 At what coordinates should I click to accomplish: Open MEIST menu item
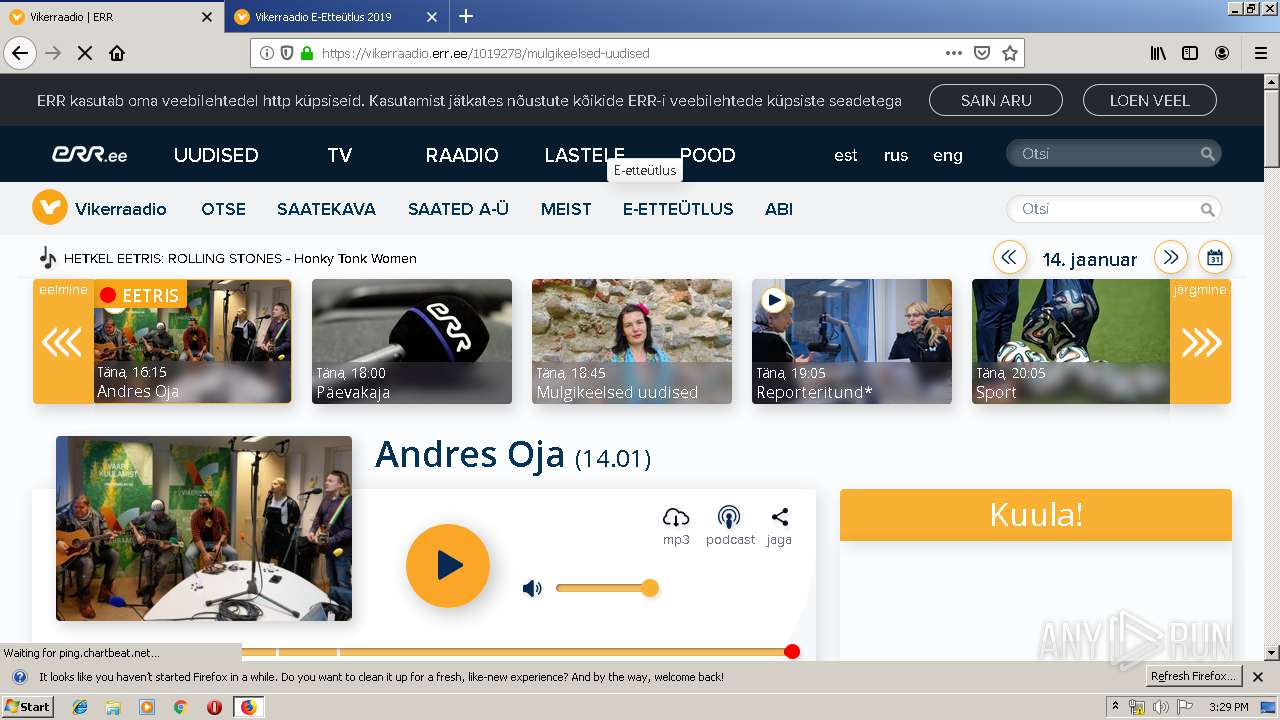[566, 209]
